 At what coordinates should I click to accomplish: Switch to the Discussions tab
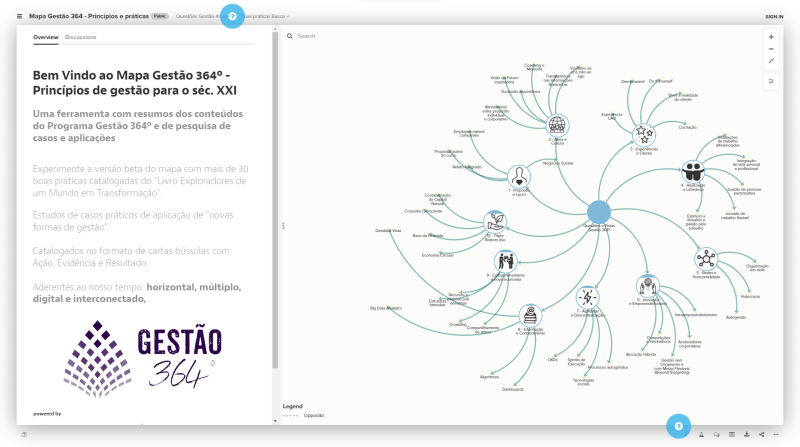pyautogui.click(x=81, y=37)
